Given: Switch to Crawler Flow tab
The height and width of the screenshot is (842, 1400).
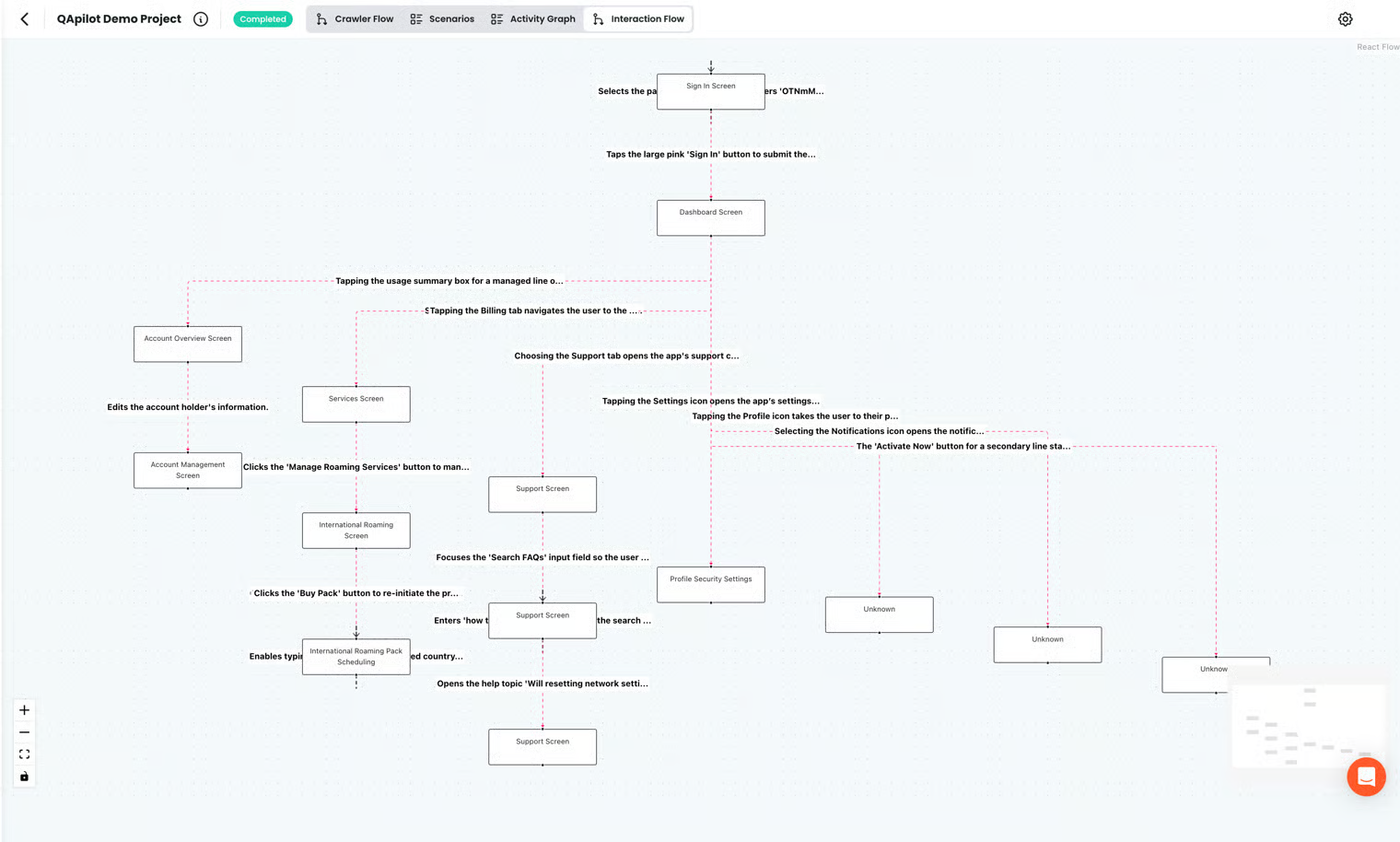Looking at the screenshot, I should [355, 19].
